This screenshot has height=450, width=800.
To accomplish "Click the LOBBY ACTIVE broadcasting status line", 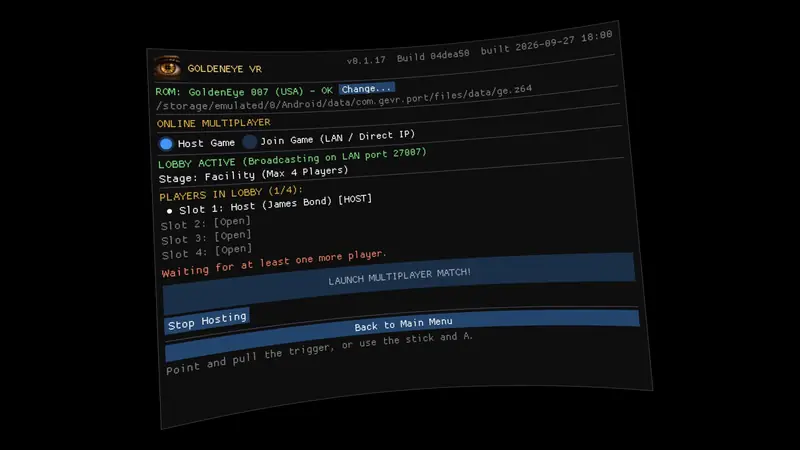I will click(292, 158).
